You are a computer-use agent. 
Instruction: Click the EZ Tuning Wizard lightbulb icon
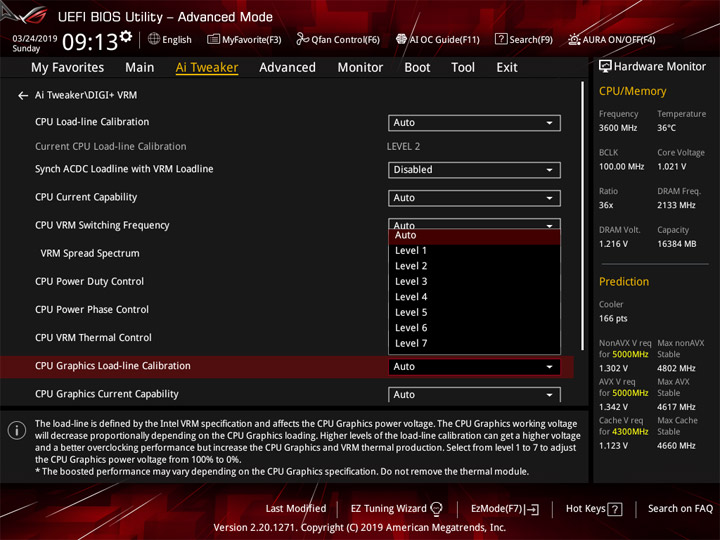436,509
